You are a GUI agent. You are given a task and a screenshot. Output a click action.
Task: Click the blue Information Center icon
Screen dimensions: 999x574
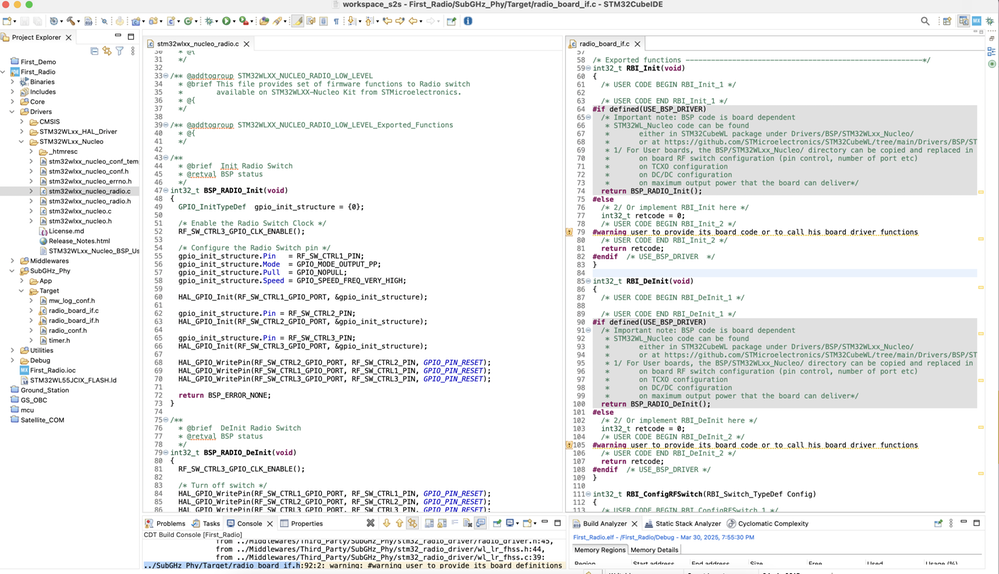[467, 21]
